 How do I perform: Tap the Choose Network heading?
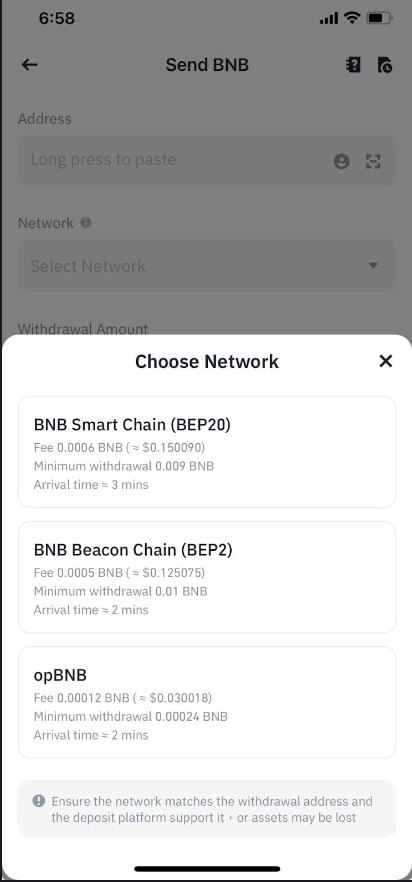(207, 361)
